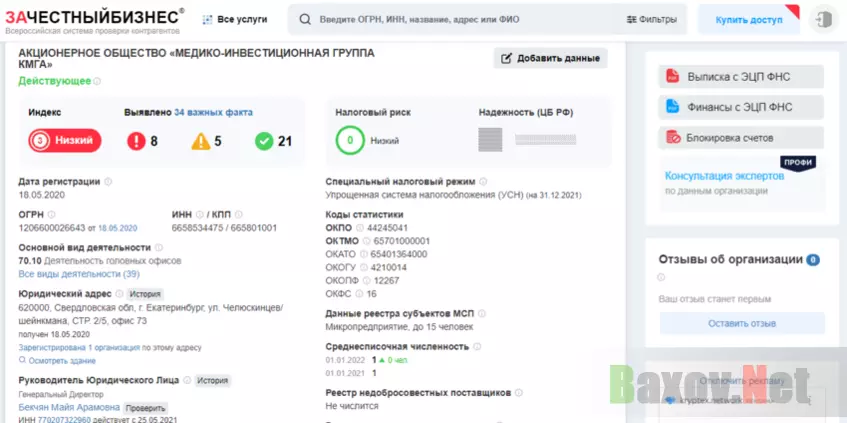Screen dimensions: 847x423
Task: Open Бекчян Майя Арамовна profile link
Action: [x=69, y=407]
